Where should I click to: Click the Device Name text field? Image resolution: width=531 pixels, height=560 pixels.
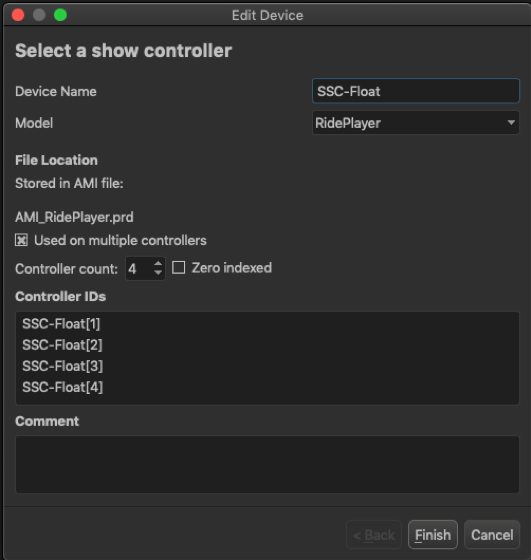[416, 91]
